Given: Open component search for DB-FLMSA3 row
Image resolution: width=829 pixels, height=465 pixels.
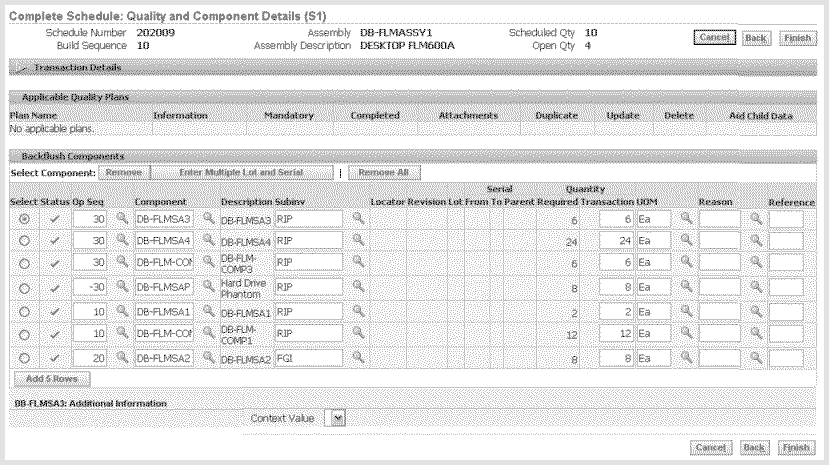Looking at the screenshot, I should (x=209, y=218).
